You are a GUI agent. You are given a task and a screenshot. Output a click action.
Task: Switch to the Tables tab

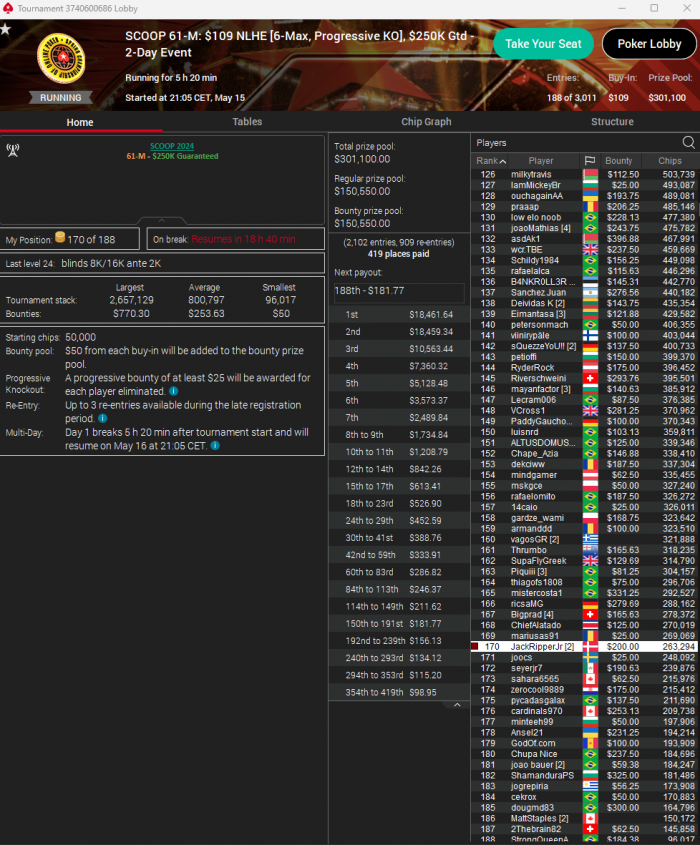247,122
